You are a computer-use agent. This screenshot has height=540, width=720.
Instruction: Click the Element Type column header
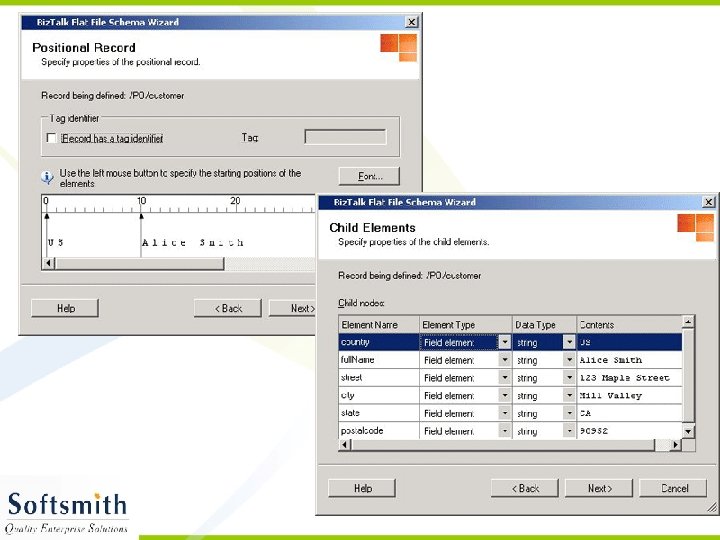tap(466, 325)
